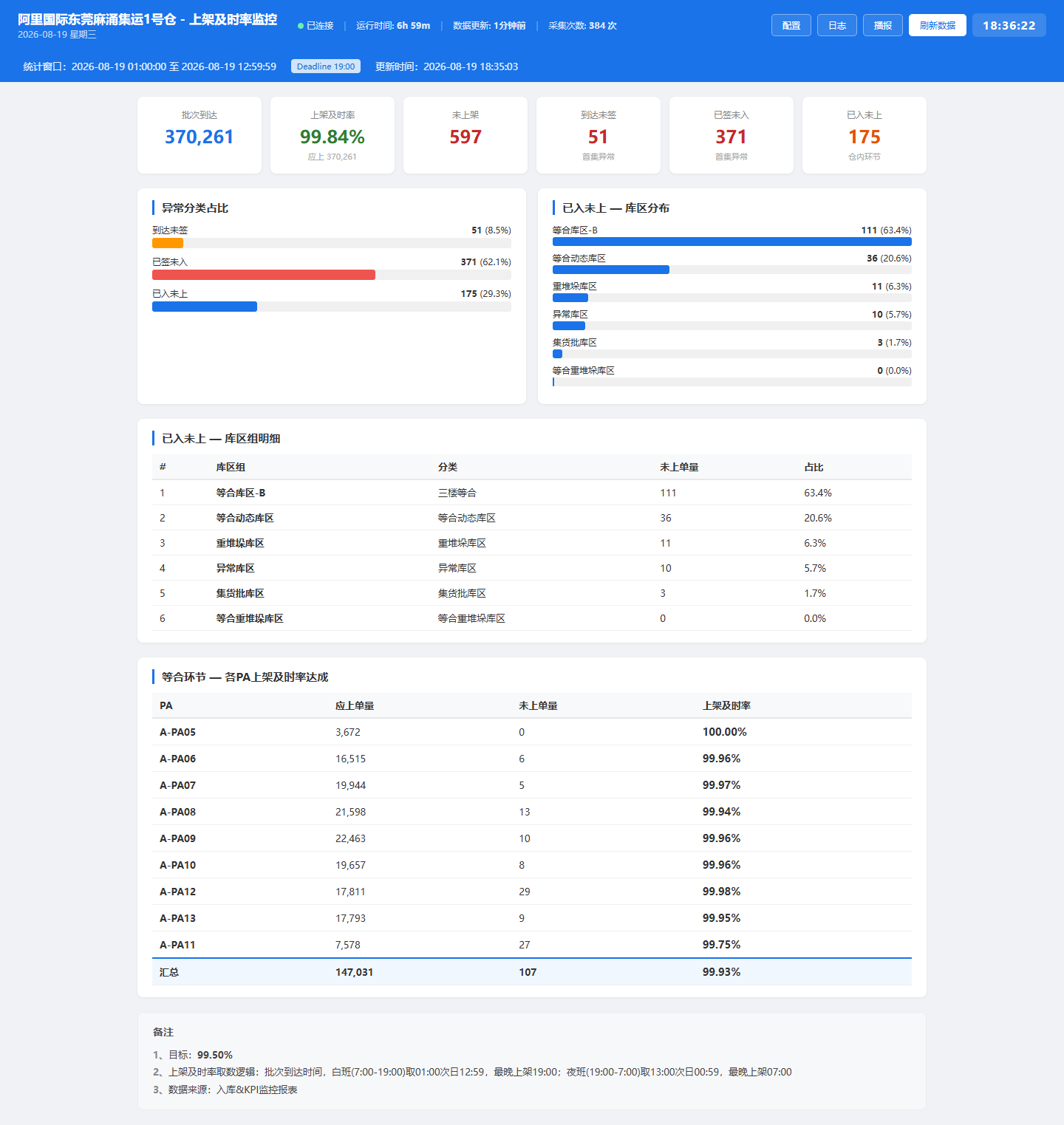Viewport: 1064px width, 1125px height.
Task: Click the 配置 button
Action: tap(791, 25)
